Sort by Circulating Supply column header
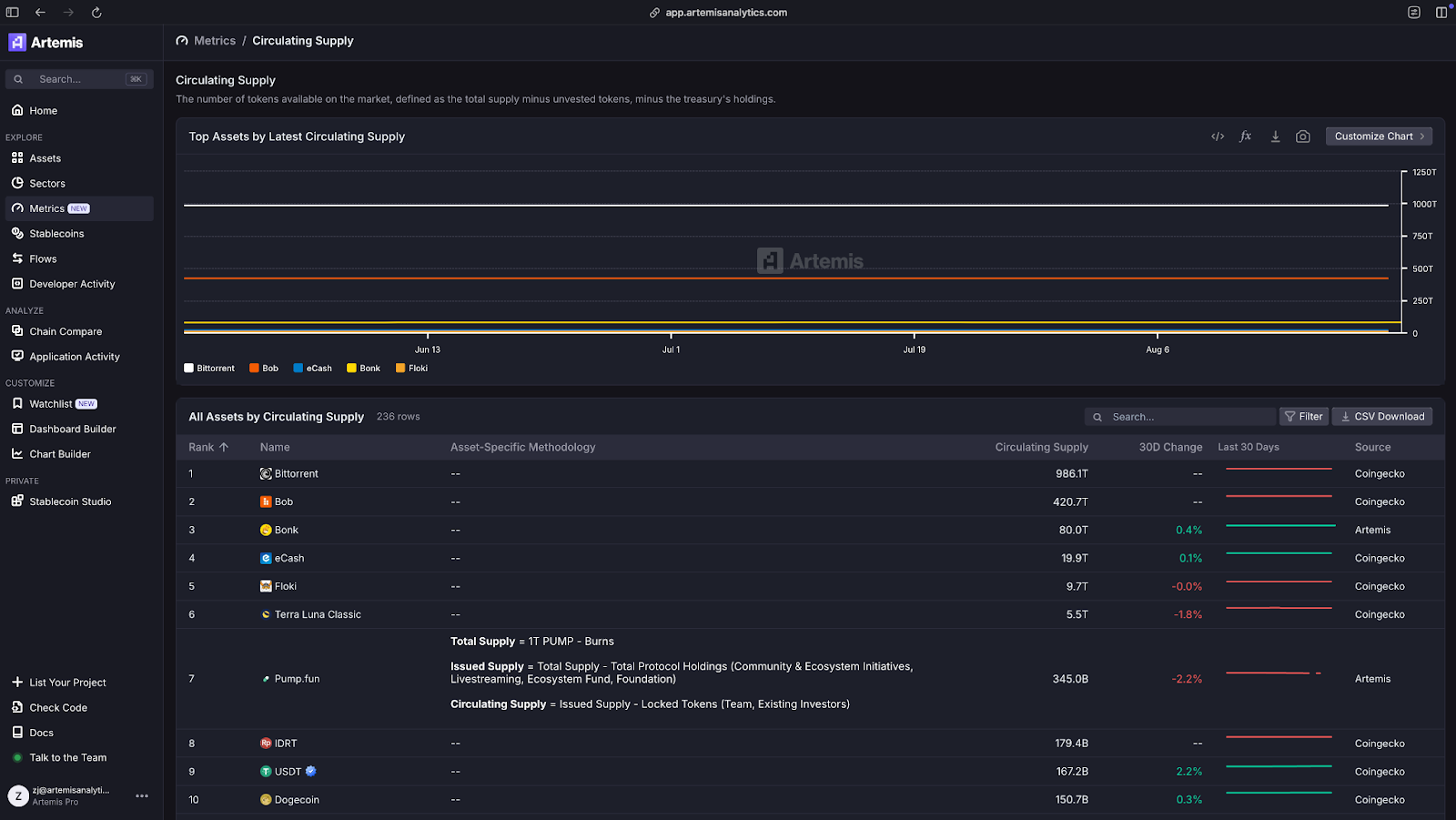 [x=1041, y=447]
